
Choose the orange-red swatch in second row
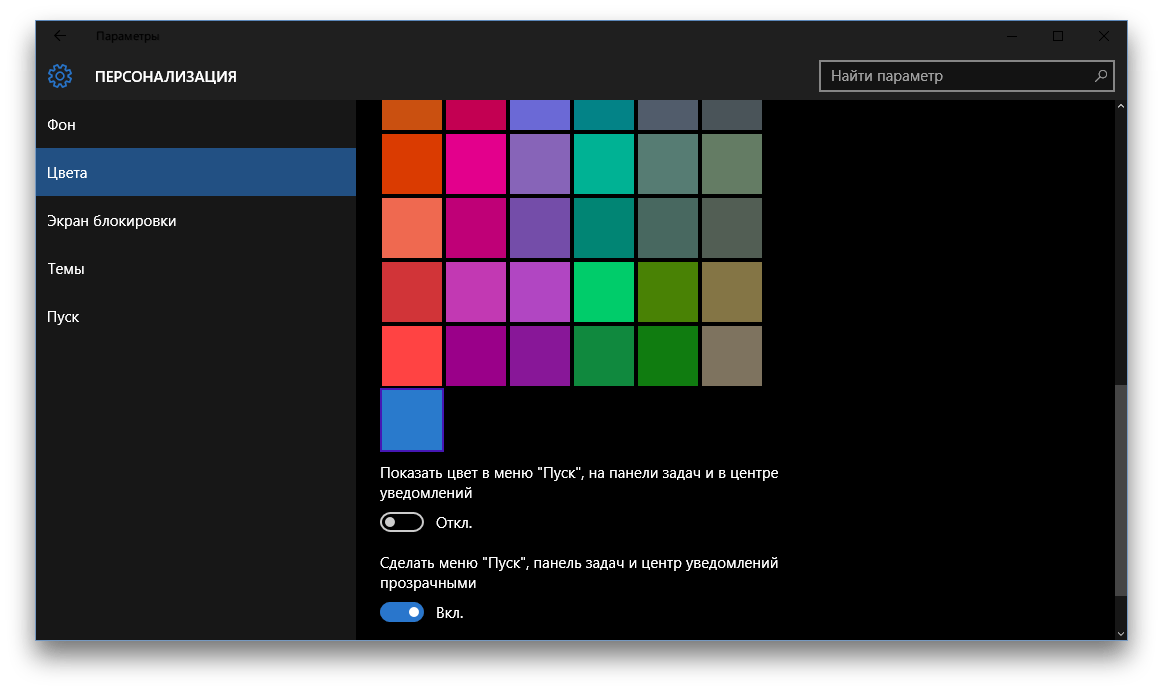click(x=412, y=164)
